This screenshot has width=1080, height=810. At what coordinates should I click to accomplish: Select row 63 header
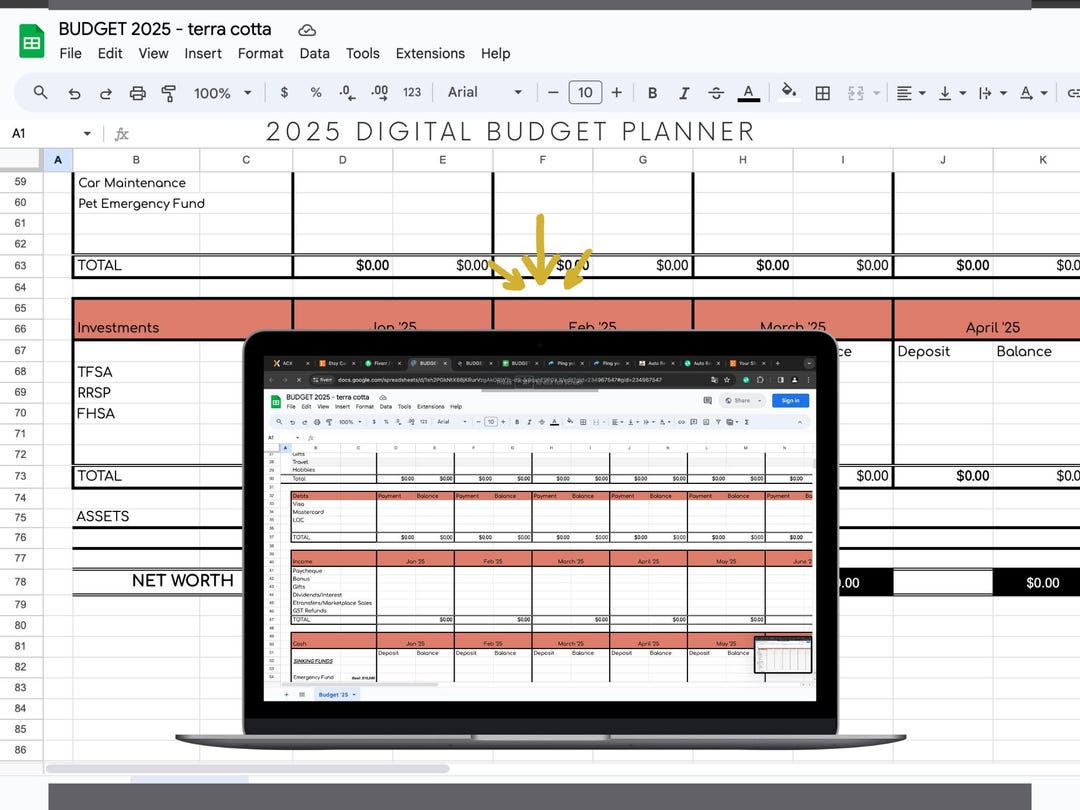click(x=21, y=266)
